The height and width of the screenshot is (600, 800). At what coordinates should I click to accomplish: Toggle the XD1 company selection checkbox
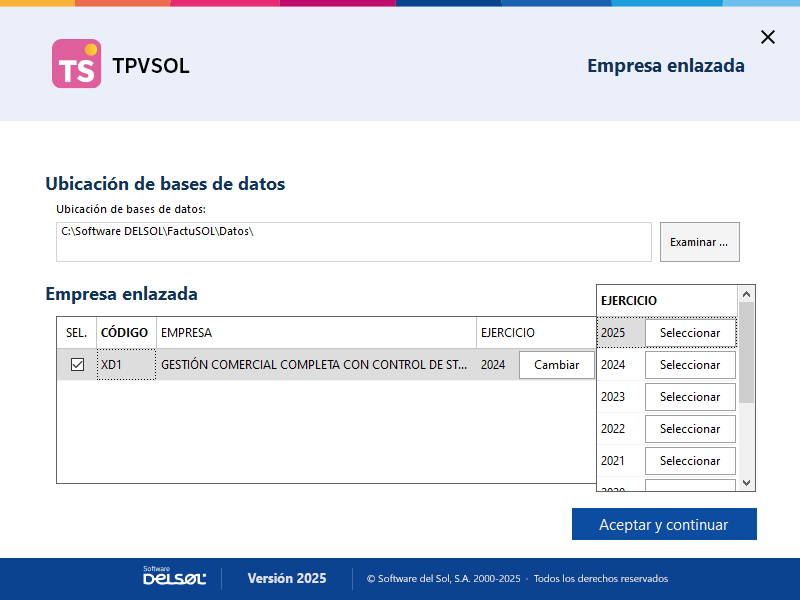[x=78, y=365]
